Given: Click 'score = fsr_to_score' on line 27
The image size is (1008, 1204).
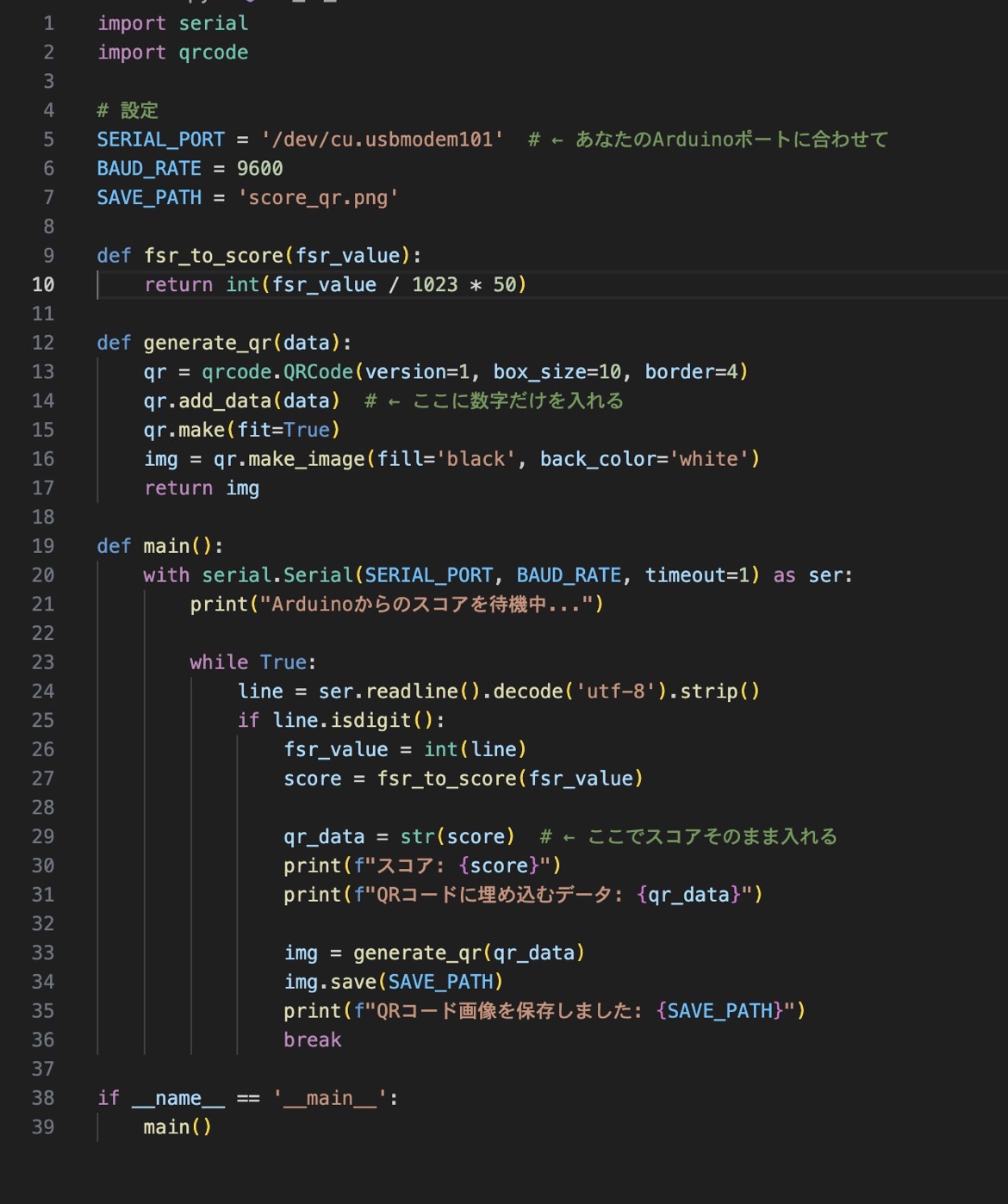Looking at the screenshot, I should tap(400, 779).
